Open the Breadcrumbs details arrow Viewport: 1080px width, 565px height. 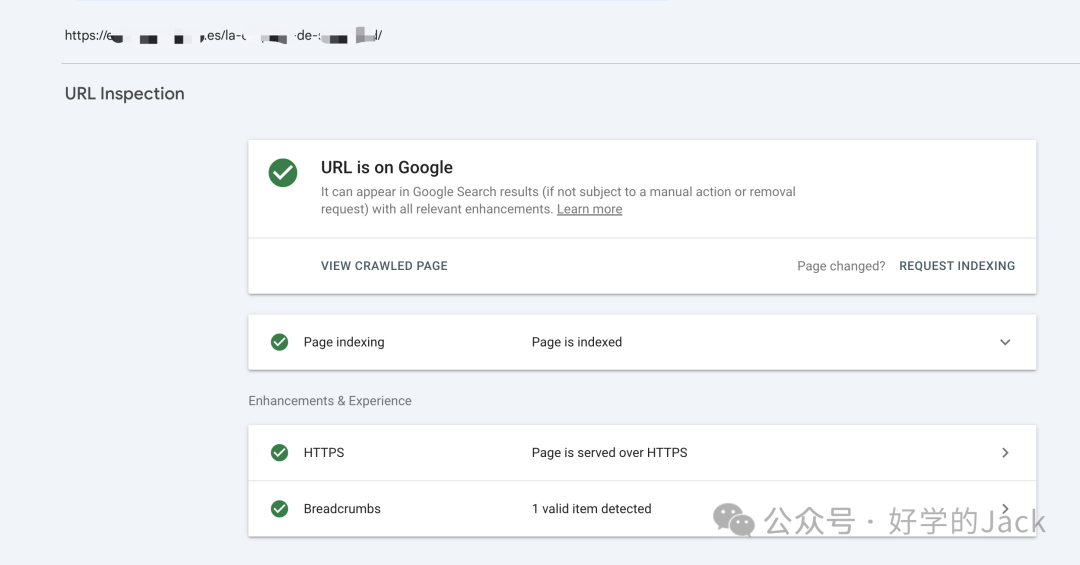pyautogui.click(x=1005, y=508)
